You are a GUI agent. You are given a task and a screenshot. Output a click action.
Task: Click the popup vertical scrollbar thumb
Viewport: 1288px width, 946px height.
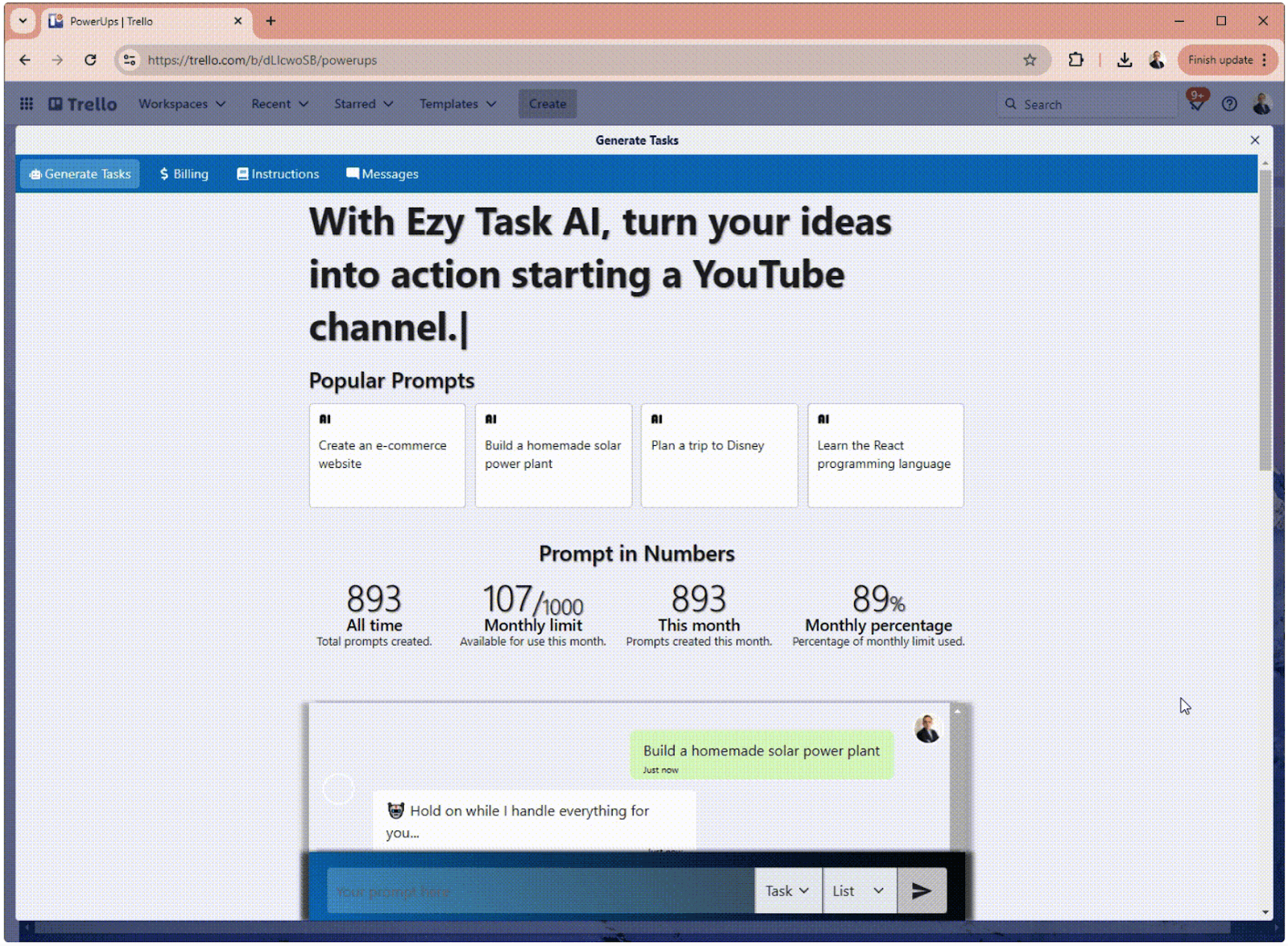(x=1265, y=320)
